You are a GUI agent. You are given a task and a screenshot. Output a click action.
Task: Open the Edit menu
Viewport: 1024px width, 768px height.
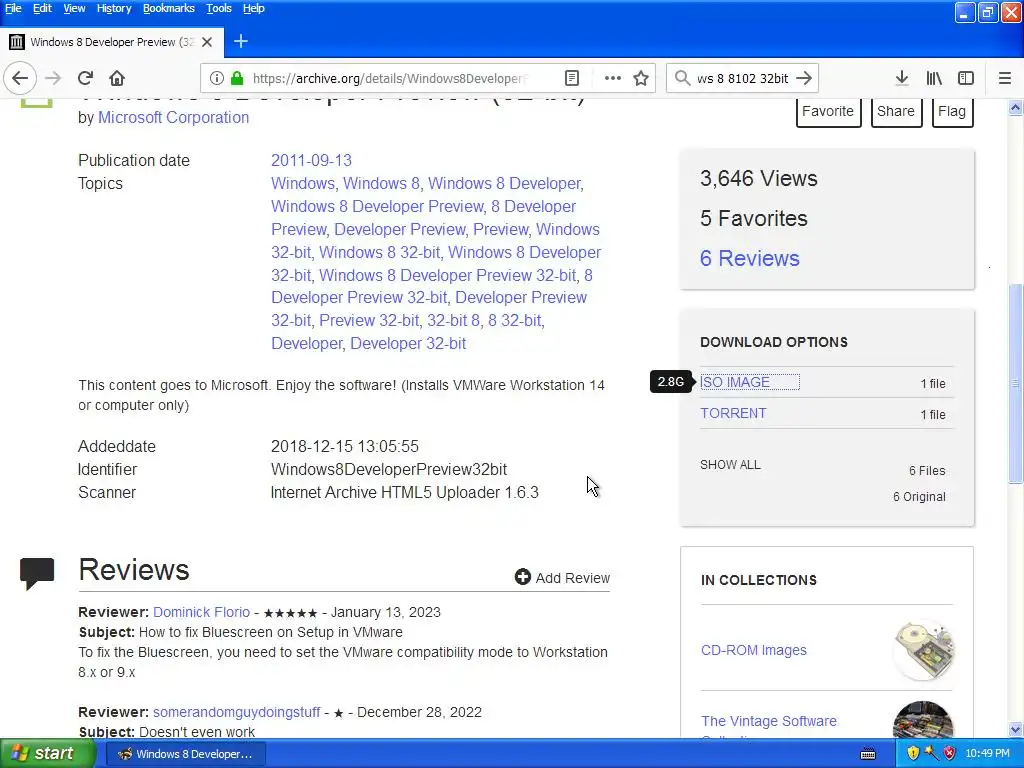tap(42, 8)
